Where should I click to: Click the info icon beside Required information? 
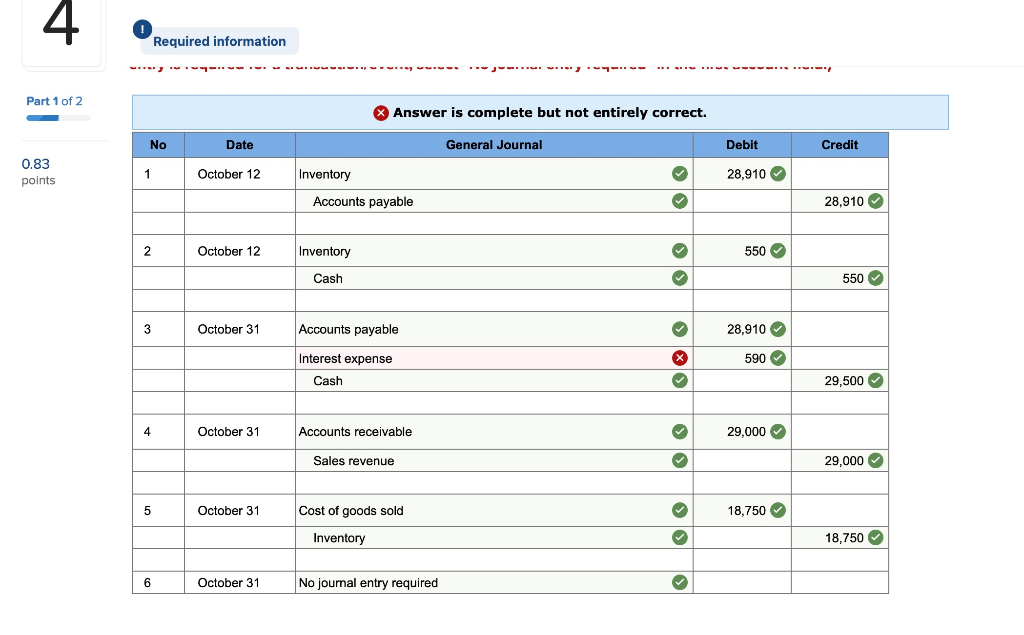pos(141,29)
